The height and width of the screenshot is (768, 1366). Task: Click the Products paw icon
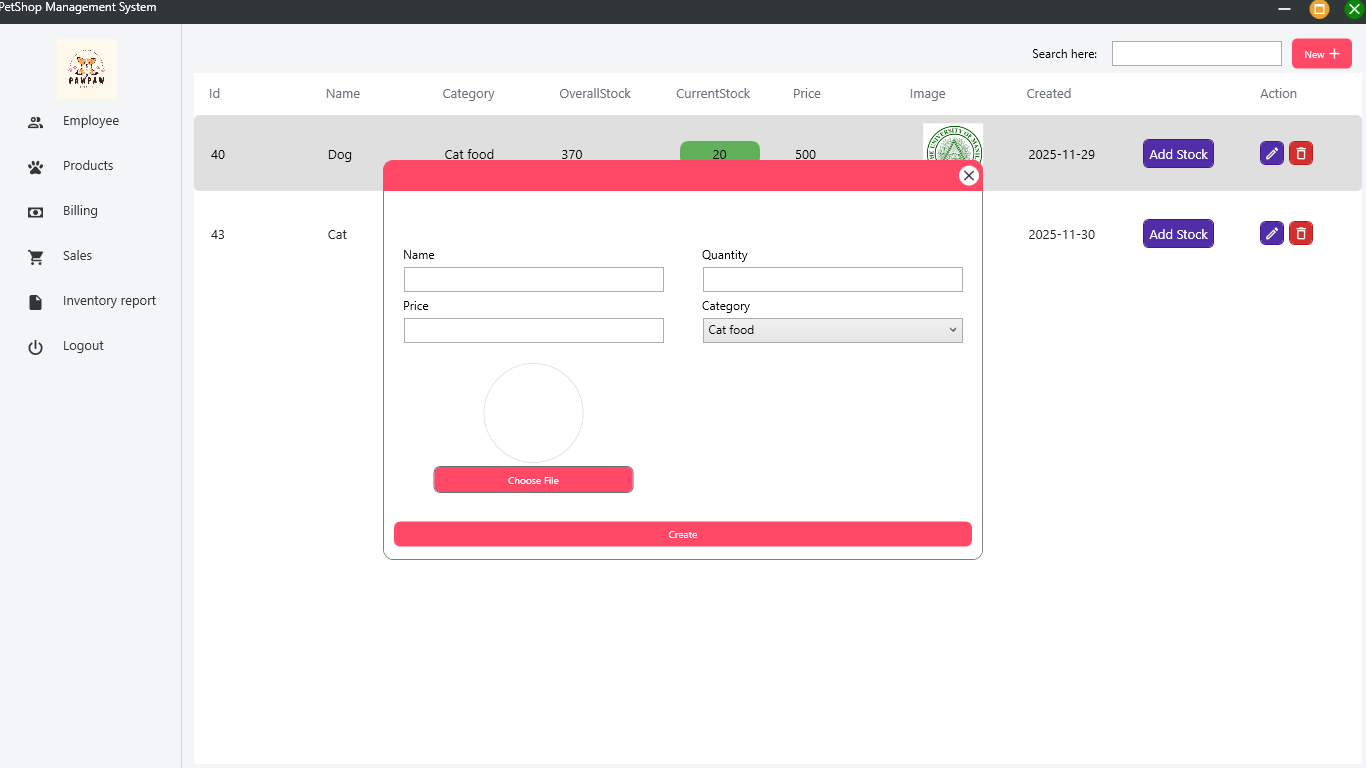(36, 167)
